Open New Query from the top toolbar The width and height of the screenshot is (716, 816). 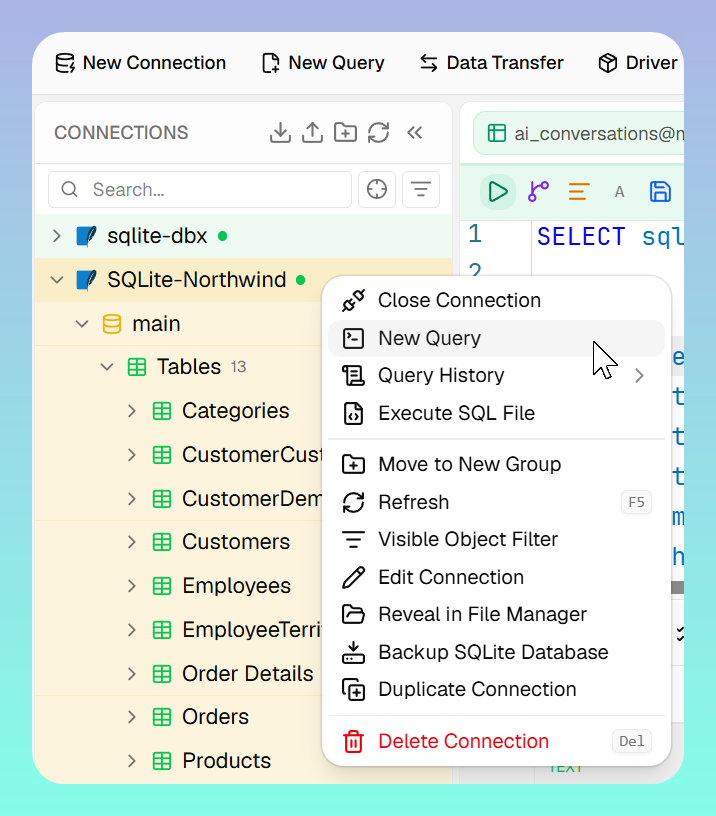pos(323,63)
